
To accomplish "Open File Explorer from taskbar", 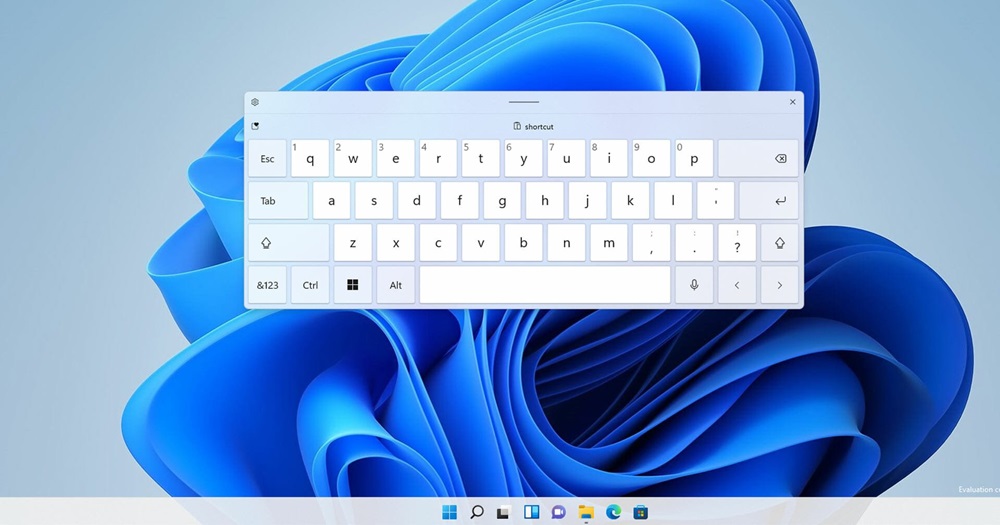I will click(x=585, y=512).
